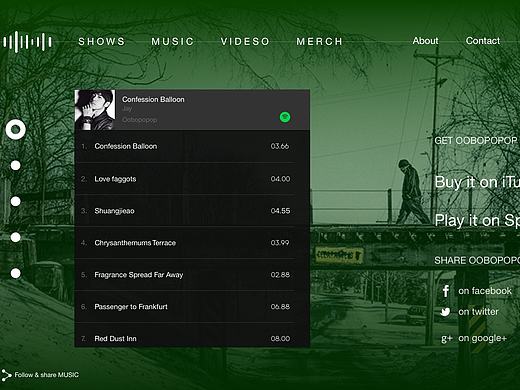Open the MUSIC menu
This screenshot has height=390, width=520.
point(172,41)
